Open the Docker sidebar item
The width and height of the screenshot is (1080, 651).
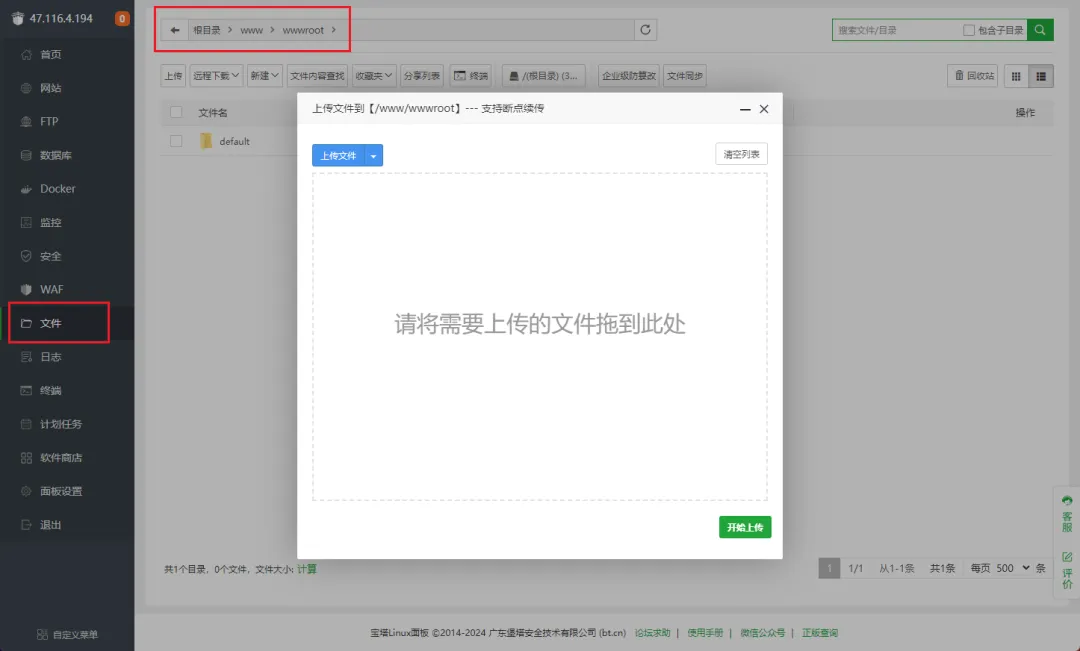pyautogui.click(x=57, y=189)
